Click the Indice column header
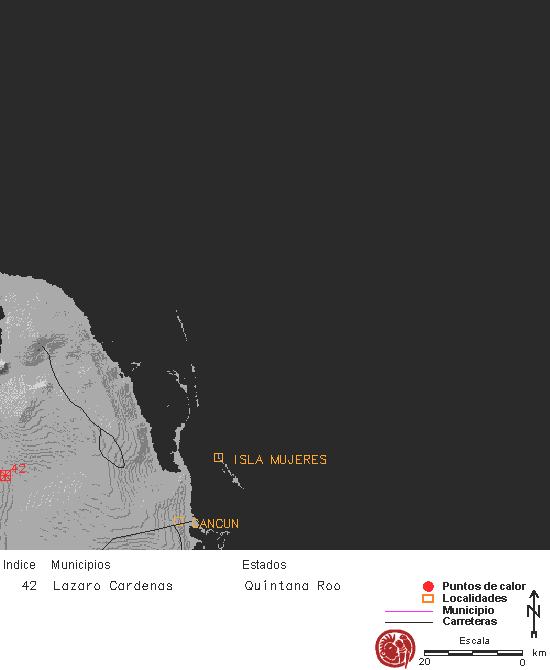This screenshot has height=670, width=550. tap(19, 564)
